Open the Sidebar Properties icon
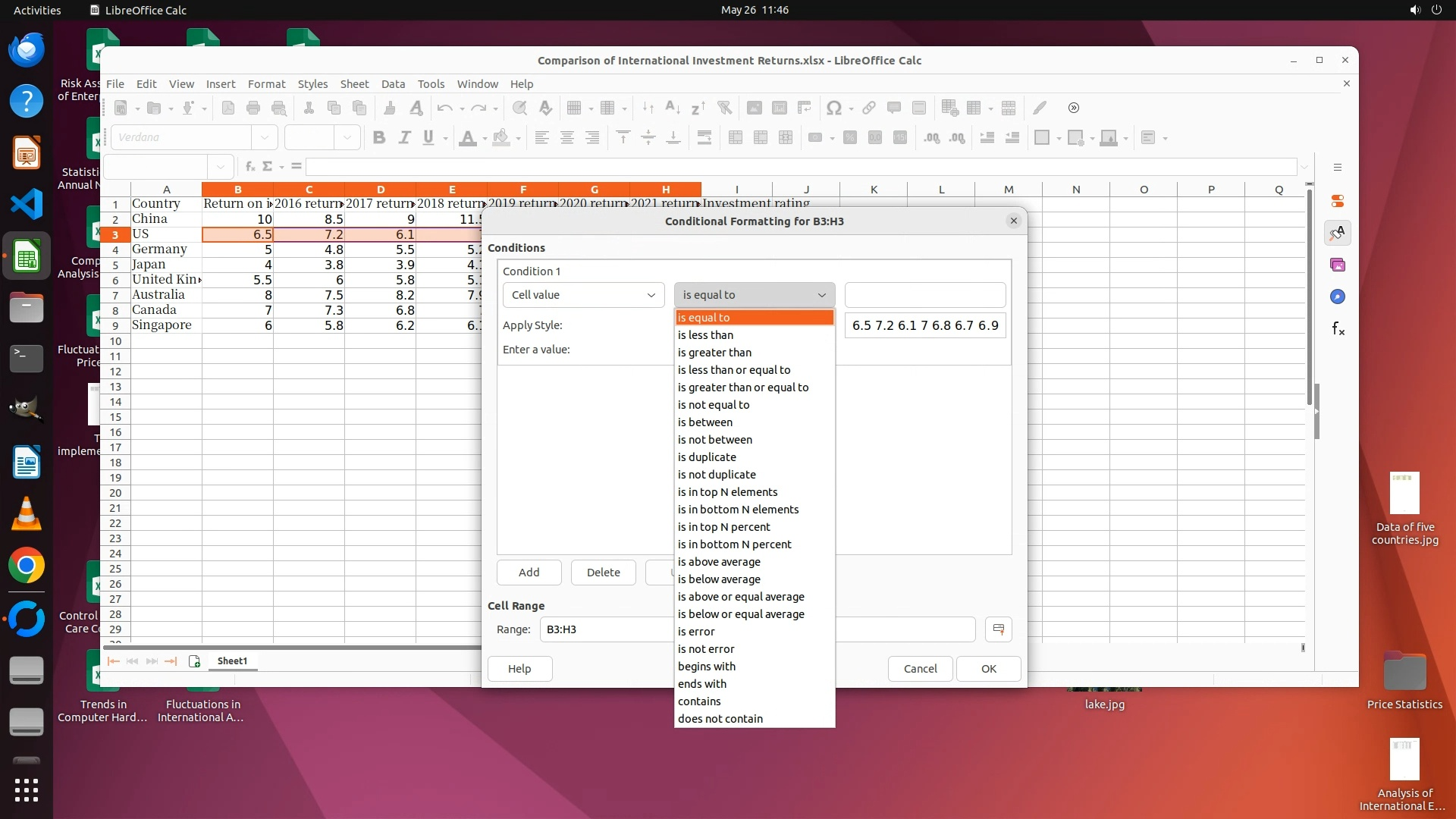1456x819 pixels. tap(1338, 201)
